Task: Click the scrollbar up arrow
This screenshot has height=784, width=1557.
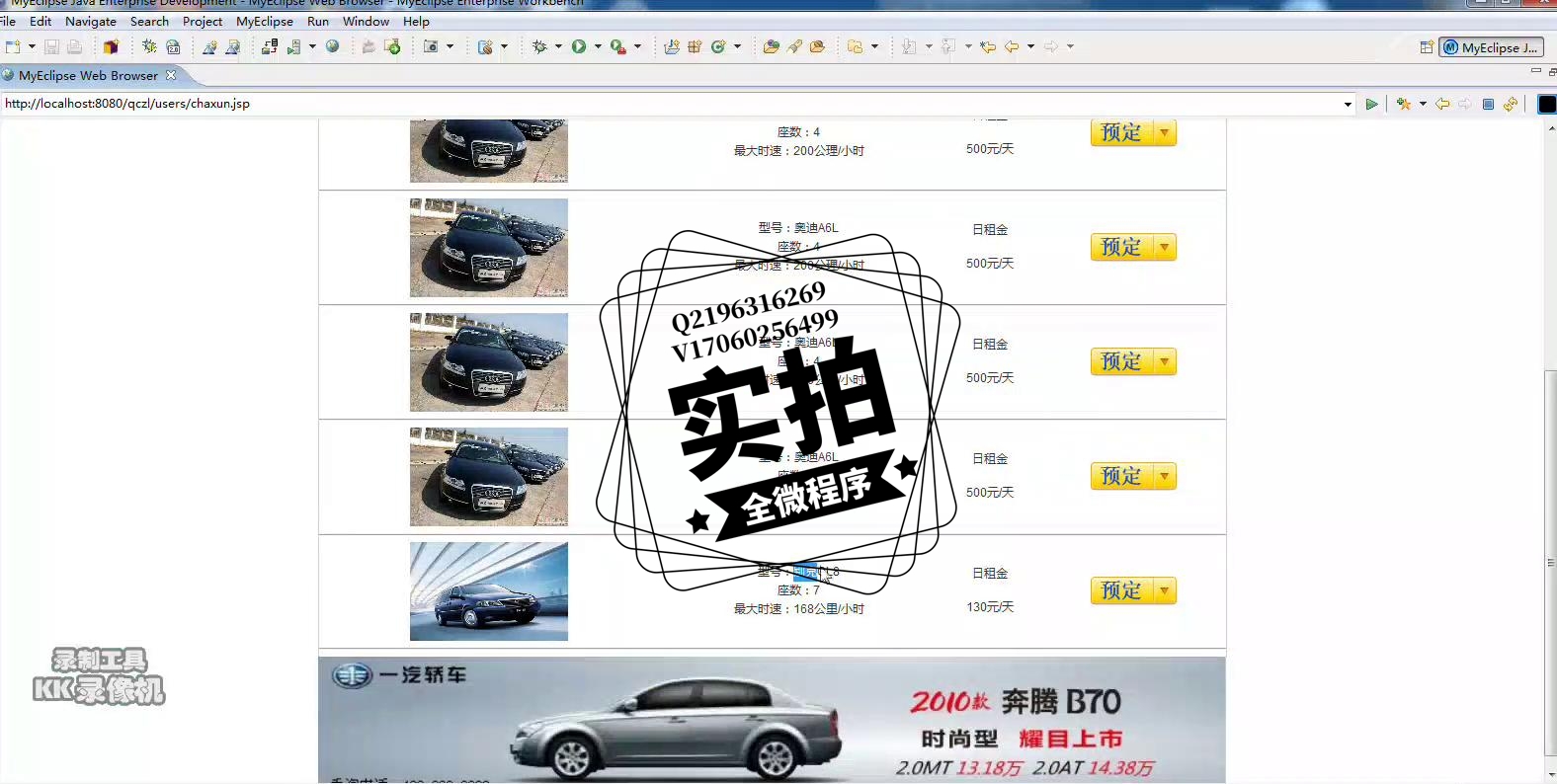Action: [1550, 127]
